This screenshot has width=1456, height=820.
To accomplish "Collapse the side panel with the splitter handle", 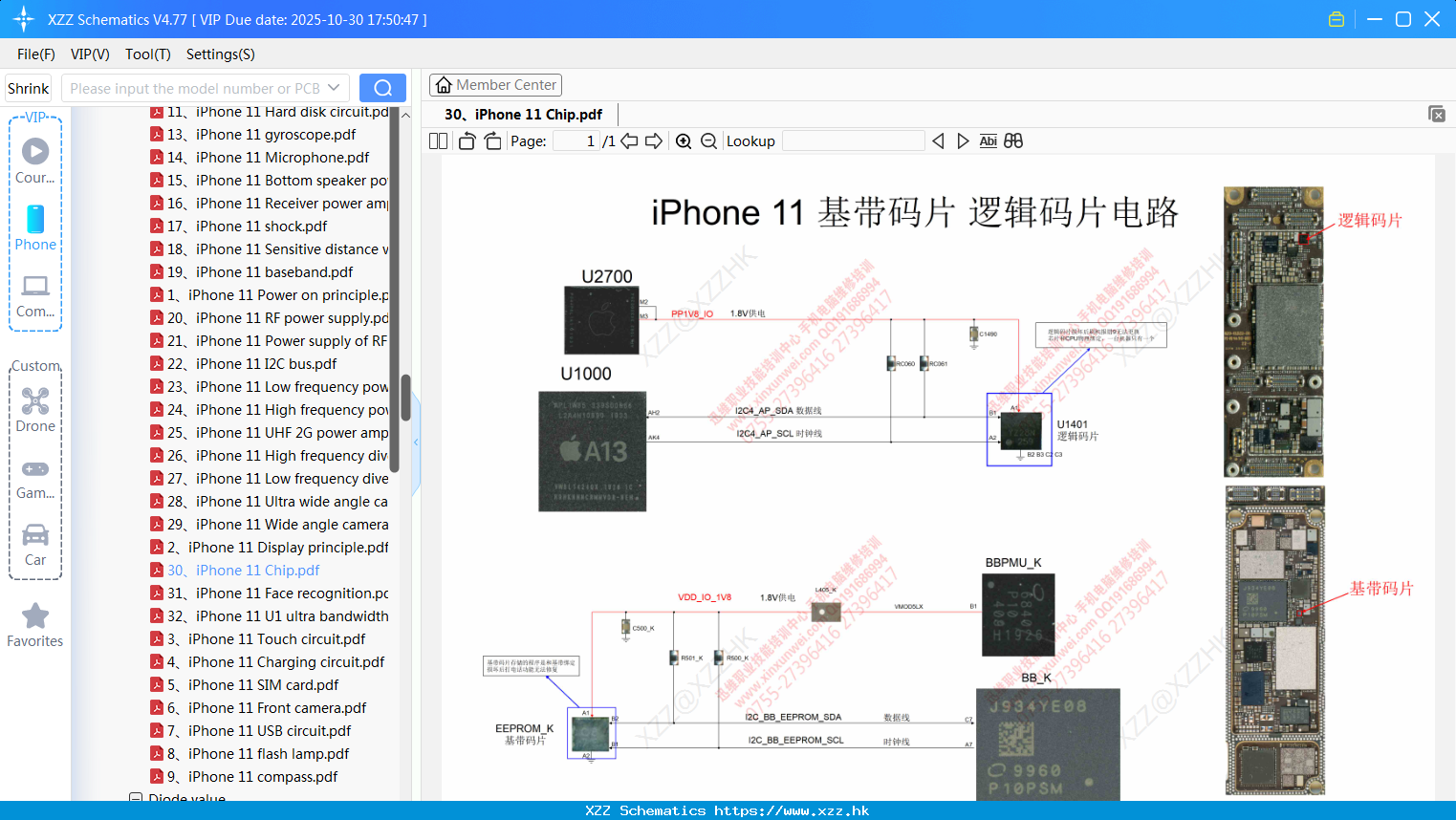I will point(416,442).
